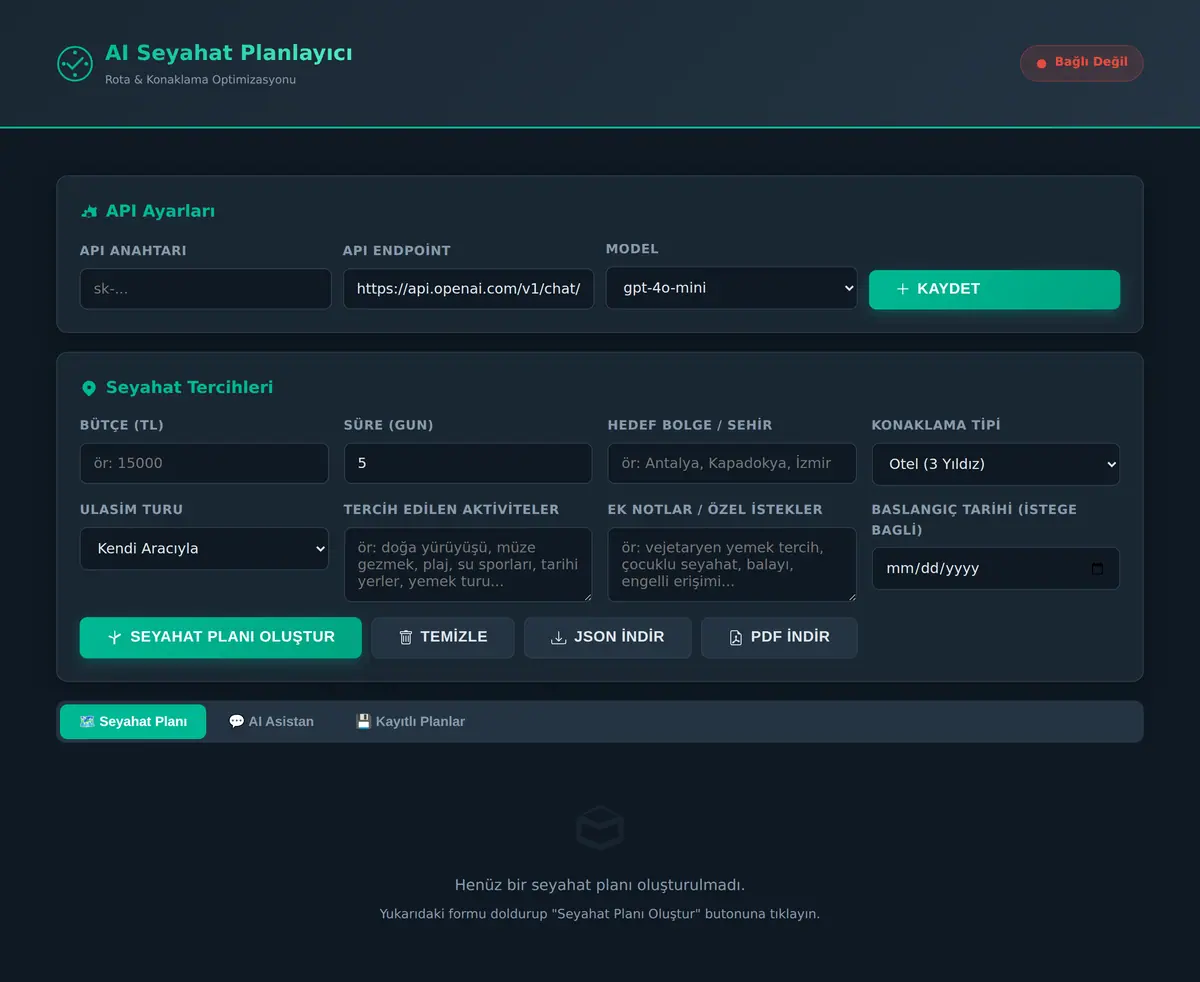Focus the API ANAHTARI input field
This screenshot has width=1200, height=982.
click(x=205, y=288)
